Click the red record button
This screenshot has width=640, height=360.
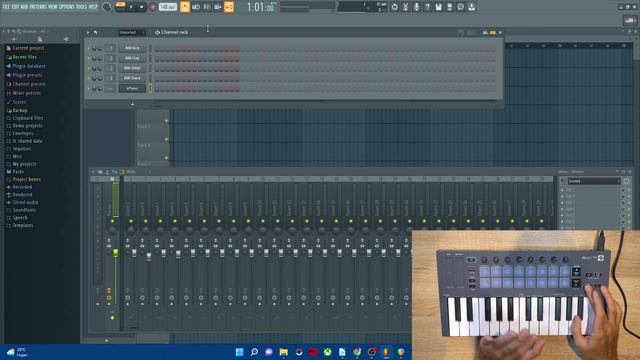153,7
